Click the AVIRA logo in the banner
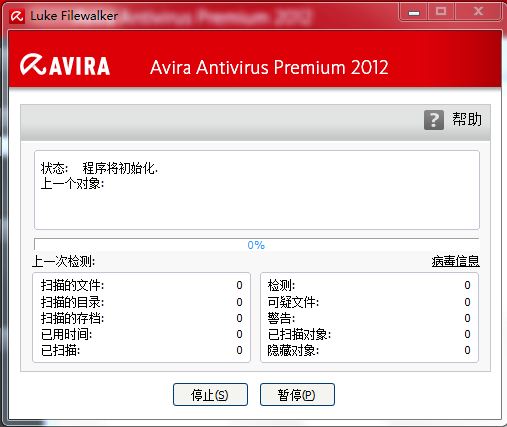Viewport: 507px width, 427px height. pos(65,65)
